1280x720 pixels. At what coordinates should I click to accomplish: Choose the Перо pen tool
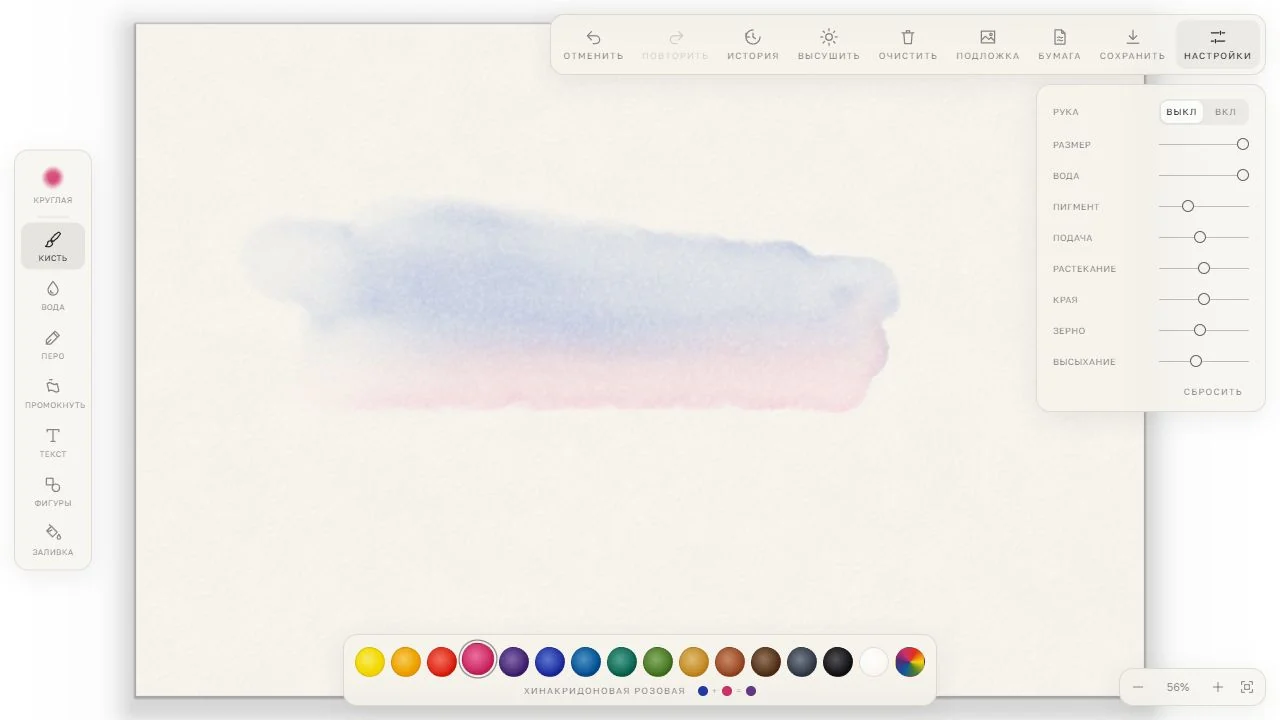click(53, 344)
